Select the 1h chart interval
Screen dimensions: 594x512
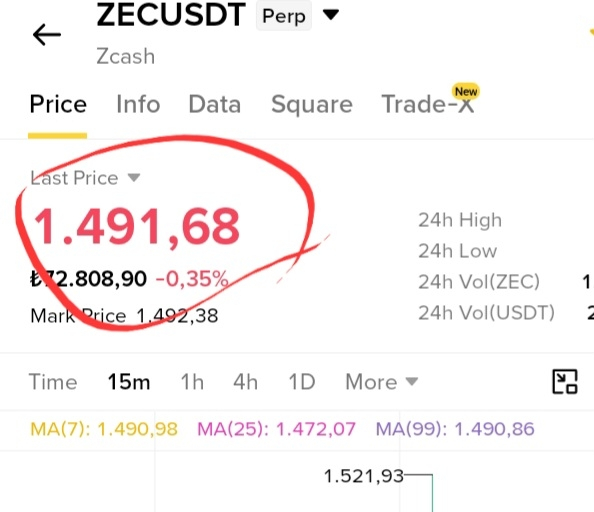click(x=192, y=381)
